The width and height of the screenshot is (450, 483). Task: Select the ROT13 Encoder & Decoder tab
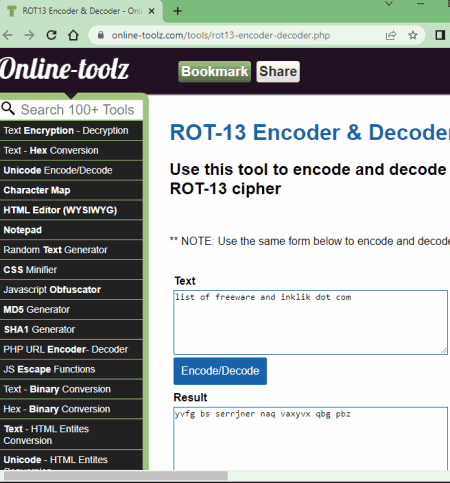81,11
